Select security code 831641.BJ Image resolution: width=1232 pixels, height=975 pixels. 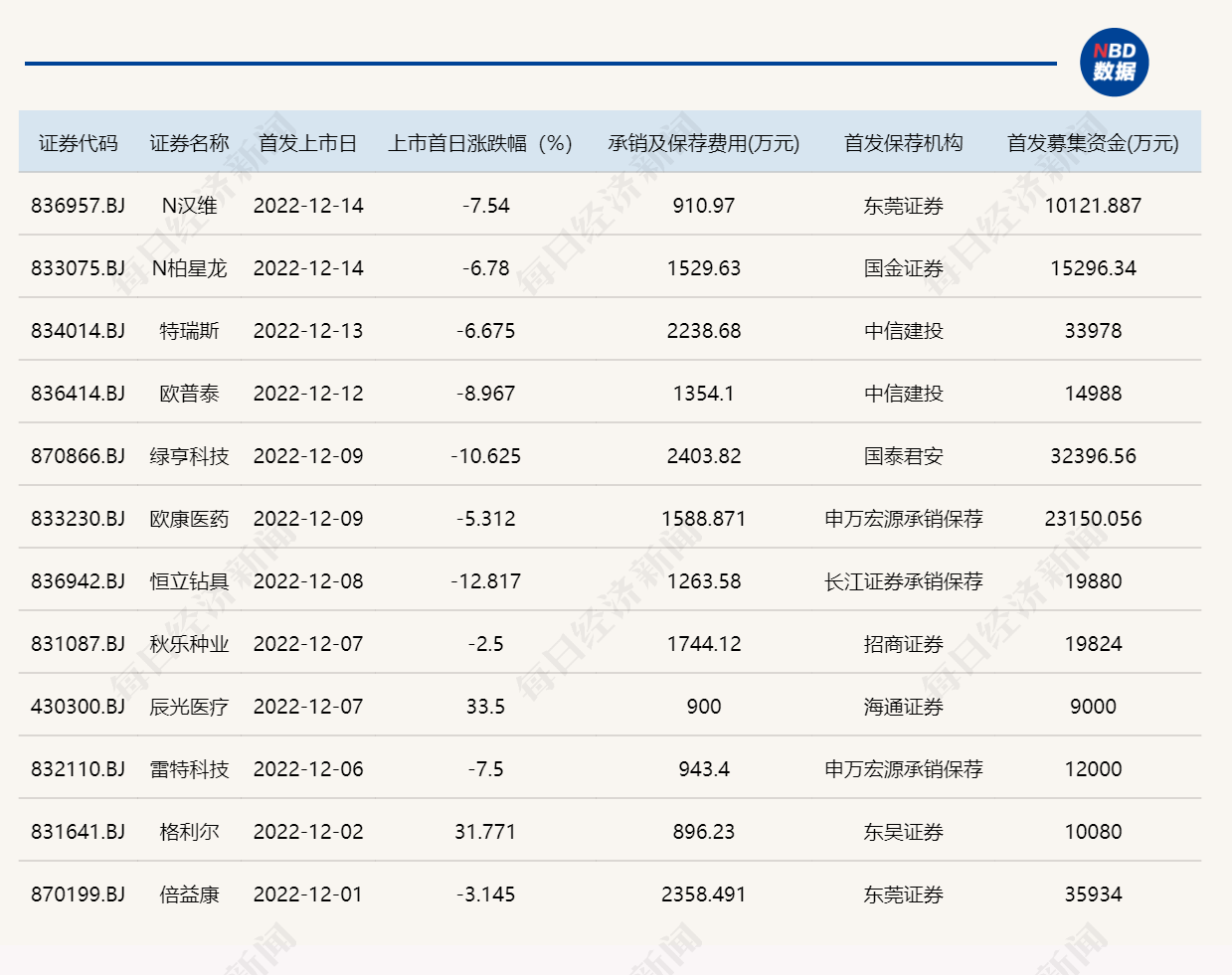point(78,832)
